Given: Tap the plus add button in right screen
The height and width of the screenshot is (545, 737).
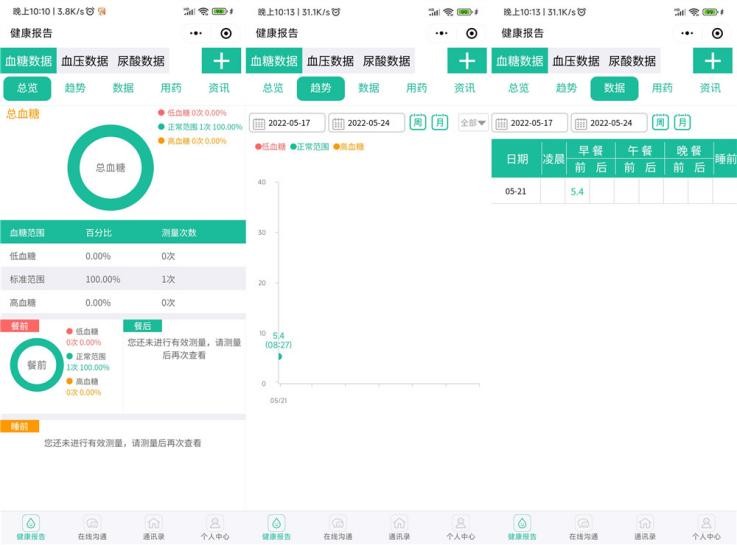Looking at the screenshot, I should (x=713, y=61).
